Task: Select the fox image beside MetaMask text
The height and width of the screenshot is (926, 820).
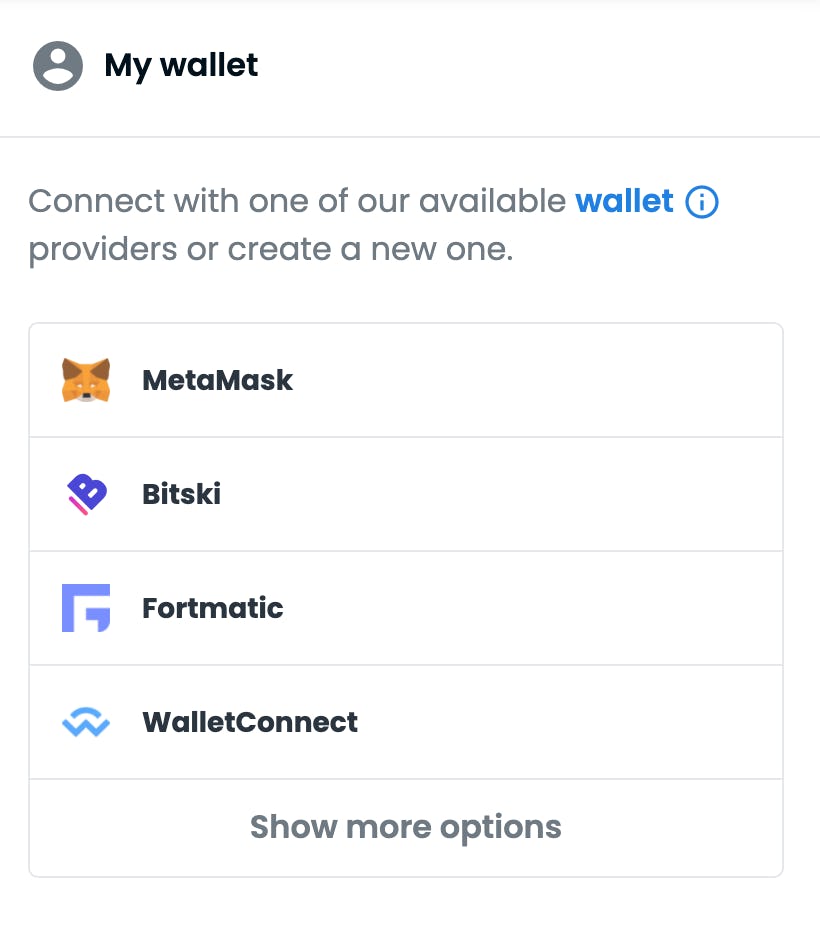Action: click(x=86, y=380)
